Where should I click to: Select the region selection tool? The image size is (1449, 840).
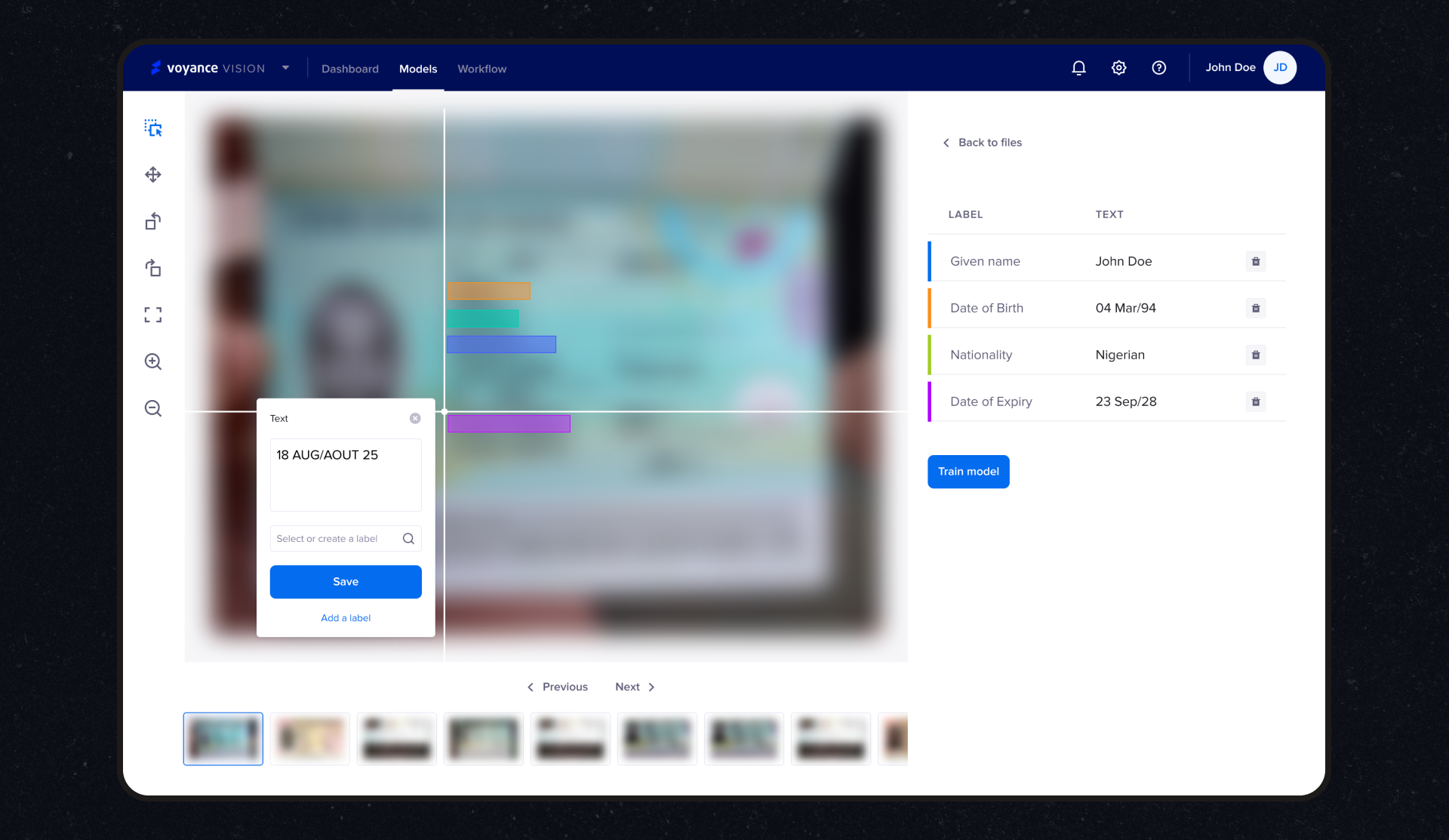click(153, 128)
